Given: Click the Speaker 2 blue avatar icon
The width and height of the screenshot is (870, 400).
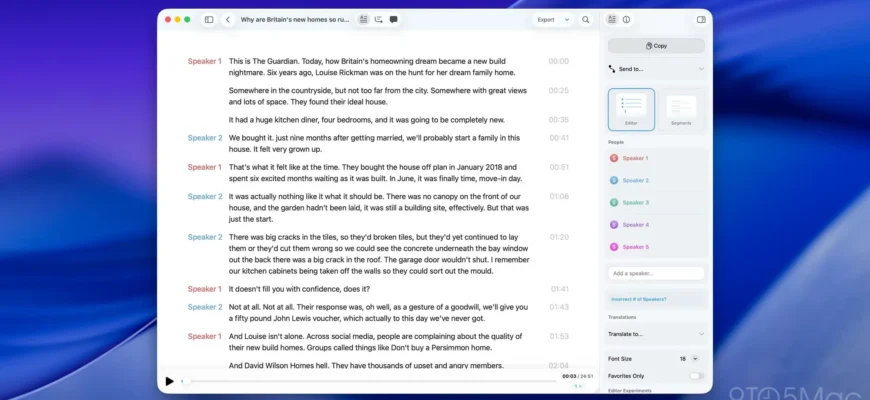Looking at the screenshot, I should coord(614,180).
